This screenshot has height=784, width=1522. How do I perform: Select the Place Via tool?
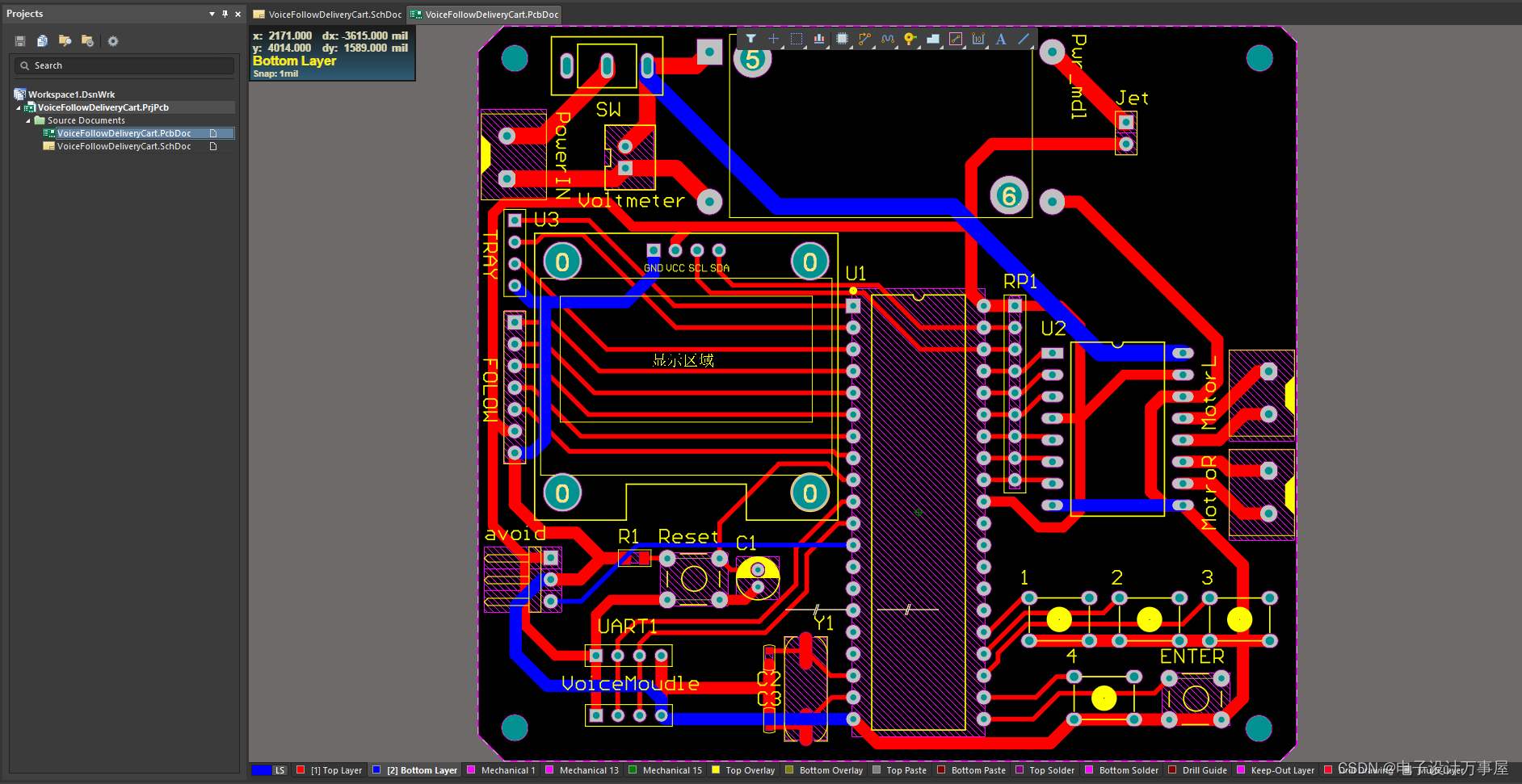click(x=910, y=39)
